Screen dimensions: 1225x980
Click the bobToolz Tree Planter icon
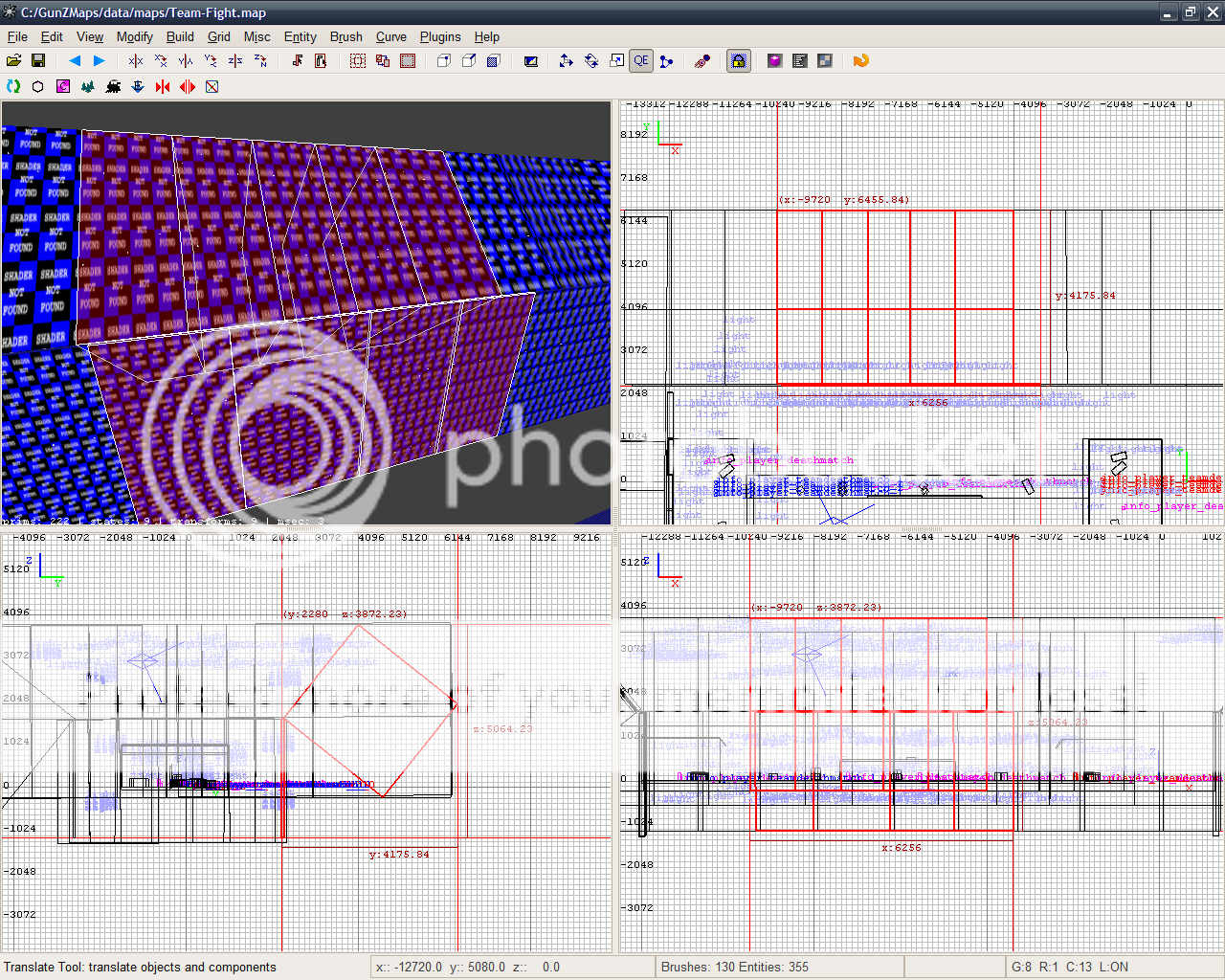88,87
